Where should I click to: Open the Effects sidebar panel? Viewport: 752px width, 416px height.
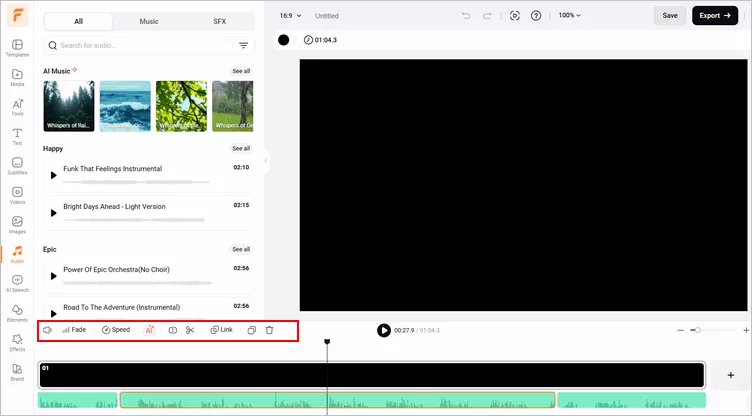pos(17,343)
